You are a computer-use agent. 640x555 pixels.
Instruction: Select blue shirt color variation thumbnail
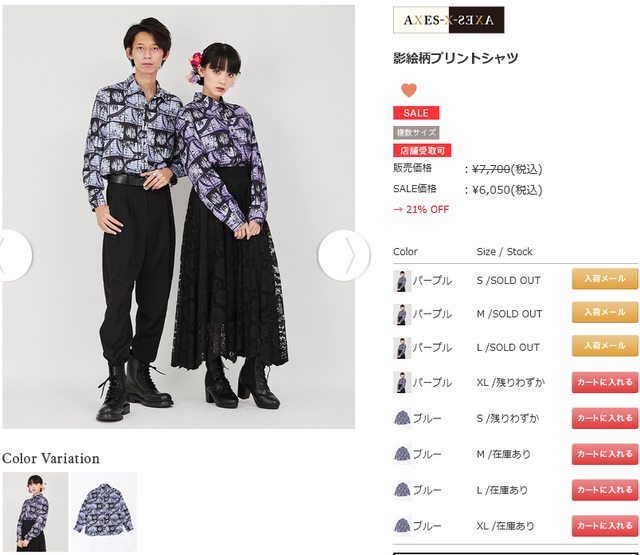(104, 512)
